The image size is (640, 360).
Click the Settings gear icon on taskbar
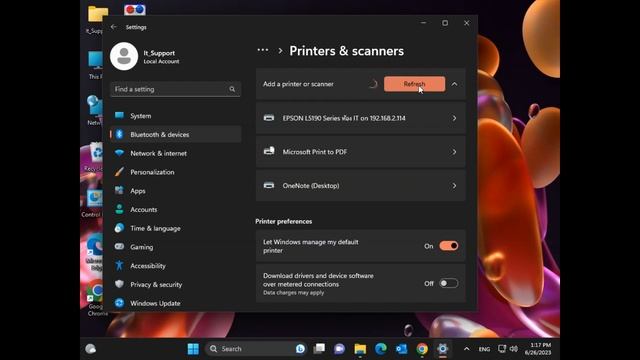pyautogui.click(x=442, y=349)
